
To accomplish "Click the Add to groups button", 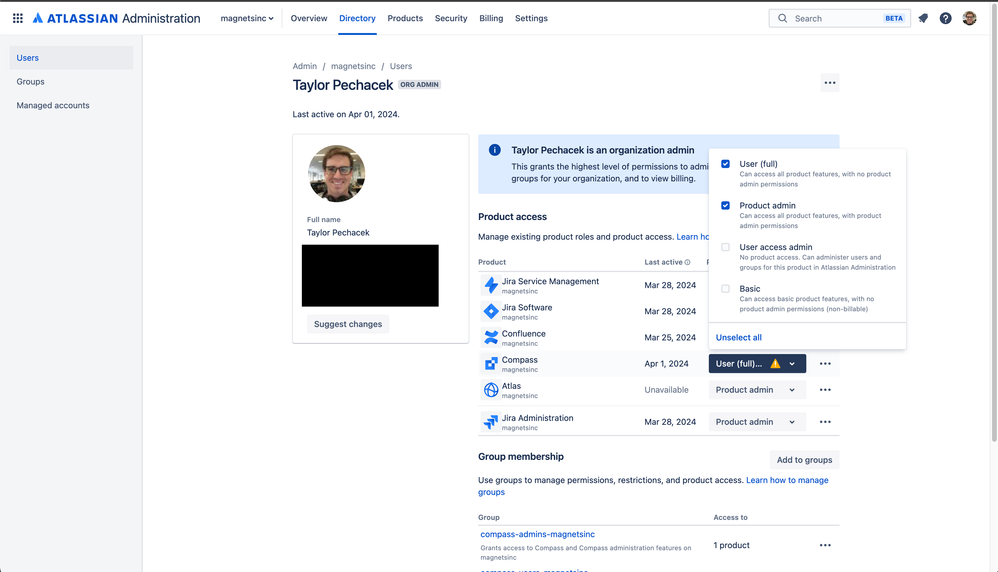I will (804, 460).
